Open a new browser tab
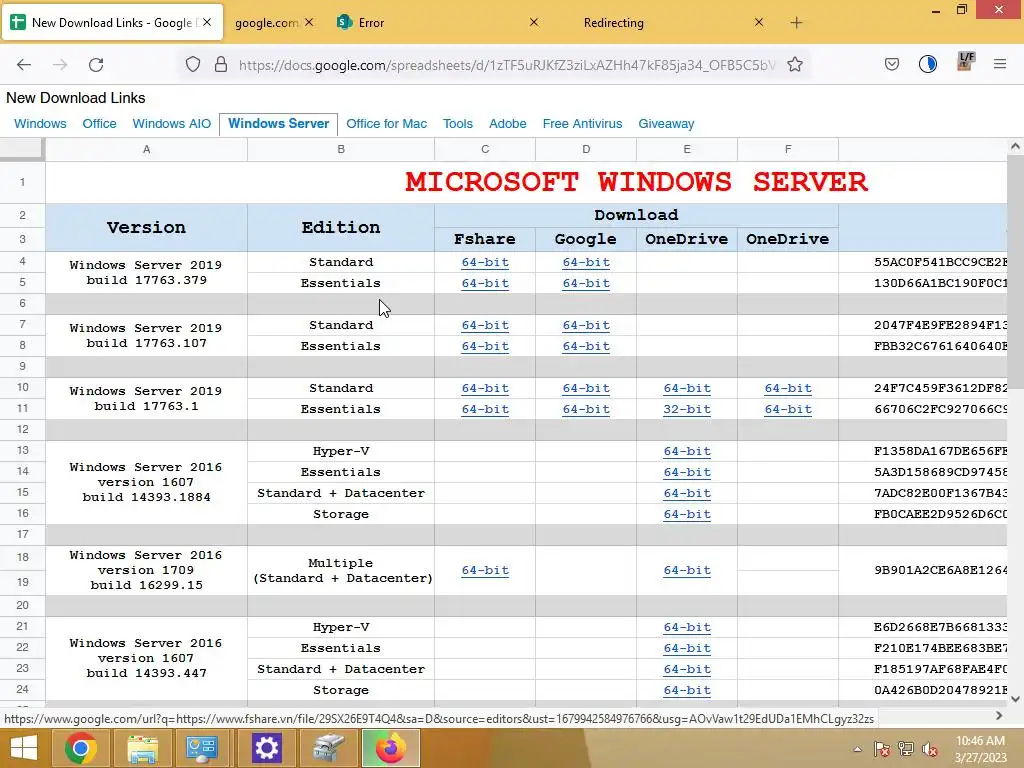Screen dimensions: 1024x768 pyautogui.click(x=796, y=23)
